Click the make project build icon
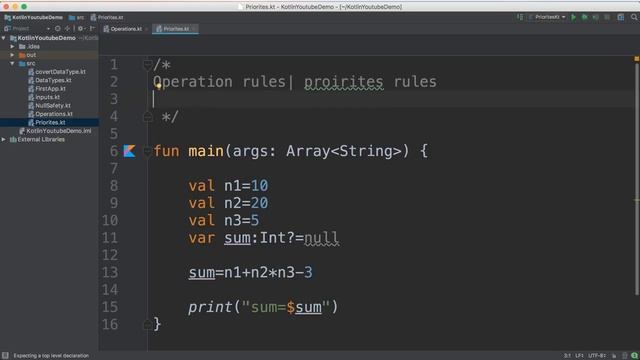The height and width of the screenshot is (360, 640). point(520,17)
